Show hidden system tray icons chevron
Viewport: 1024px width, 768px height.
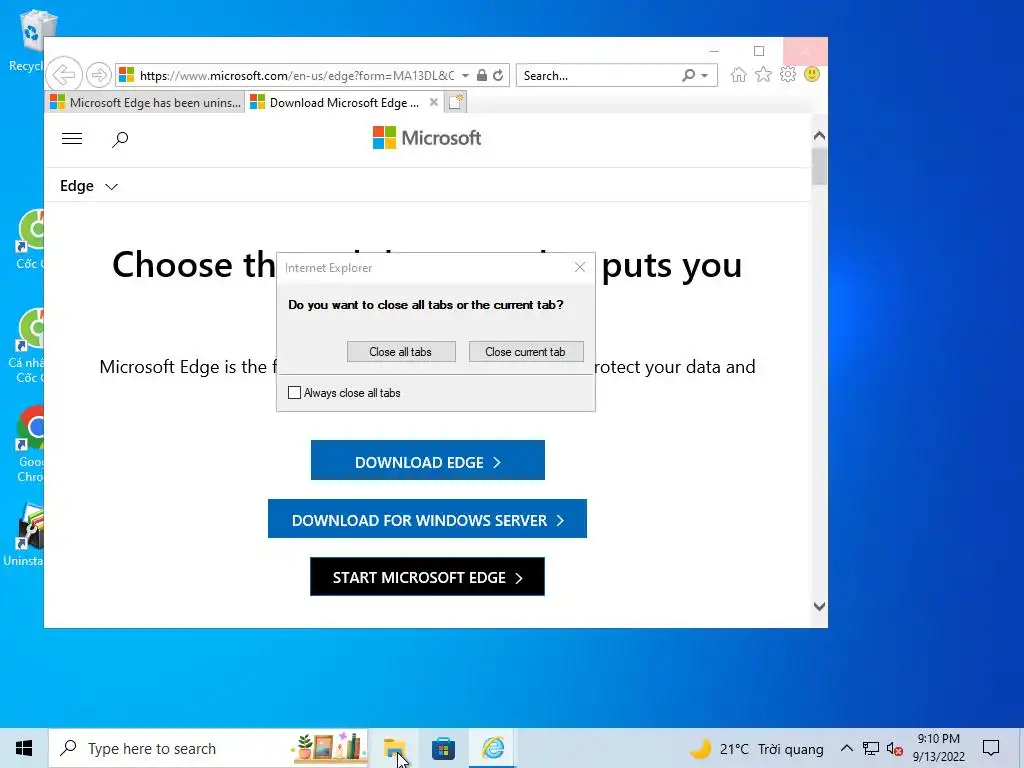point(846,748)
